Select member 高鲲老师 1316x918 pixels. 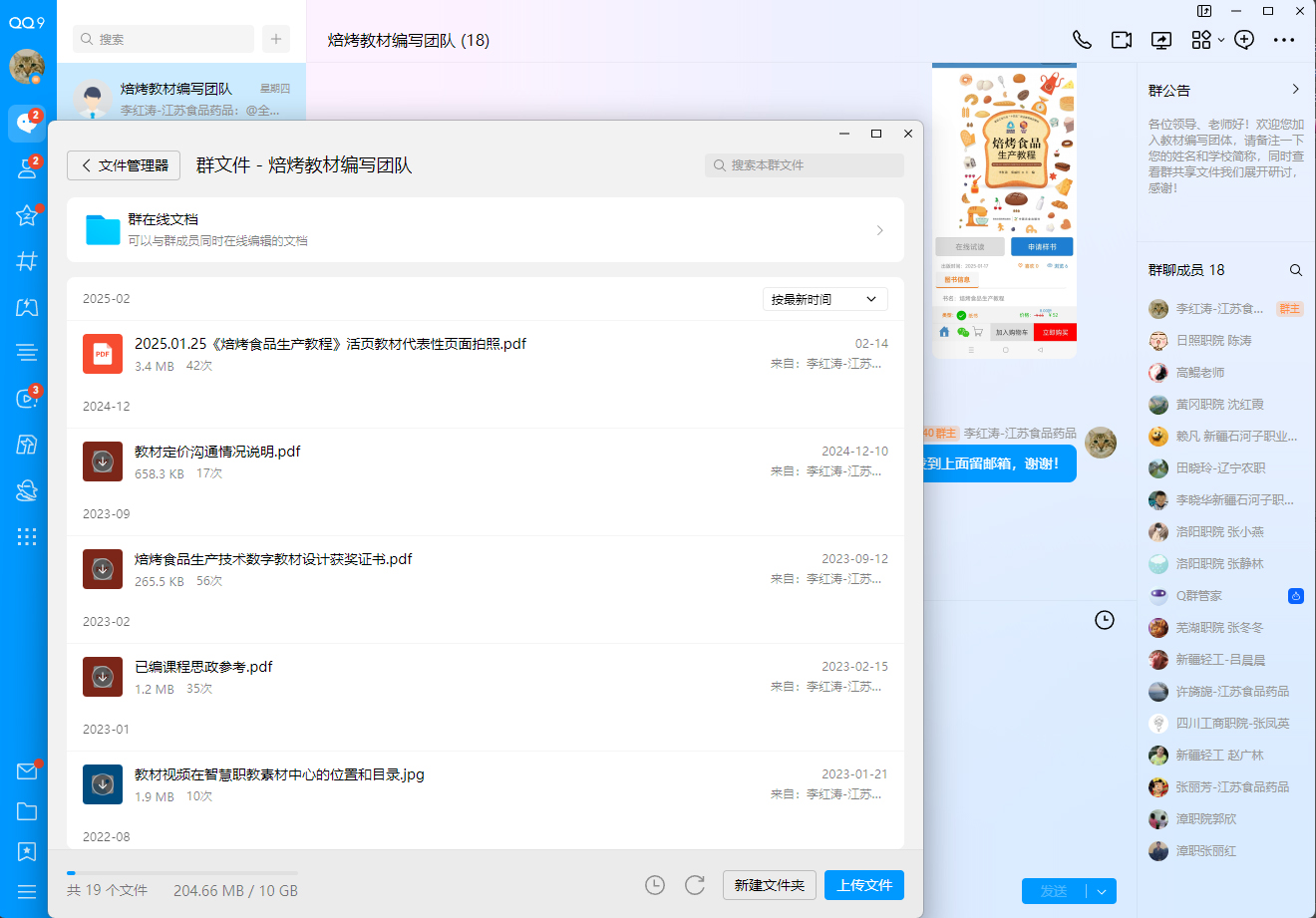click(x=1226, y=373)
